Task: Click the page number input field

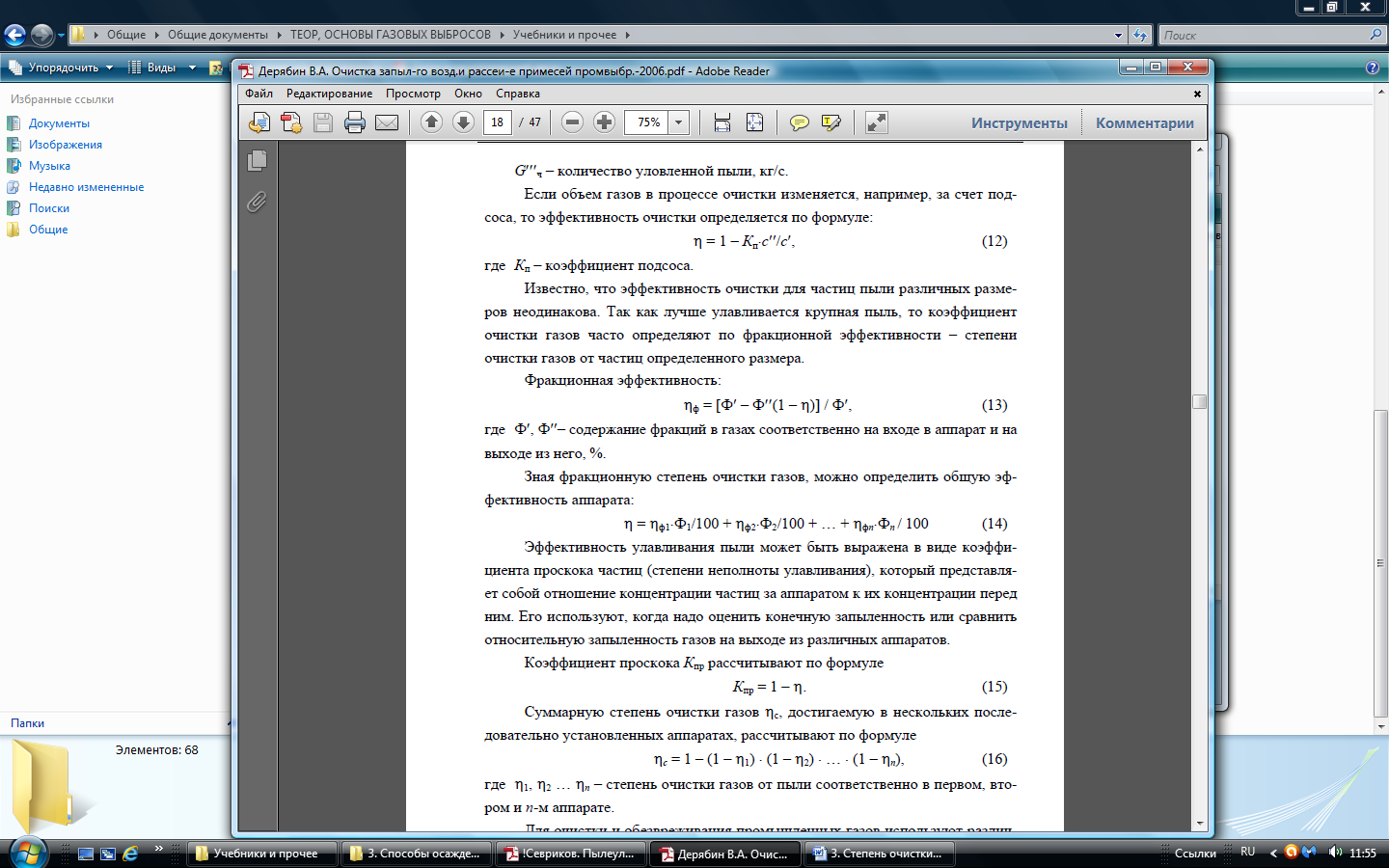Action: [x=497, y=122]
